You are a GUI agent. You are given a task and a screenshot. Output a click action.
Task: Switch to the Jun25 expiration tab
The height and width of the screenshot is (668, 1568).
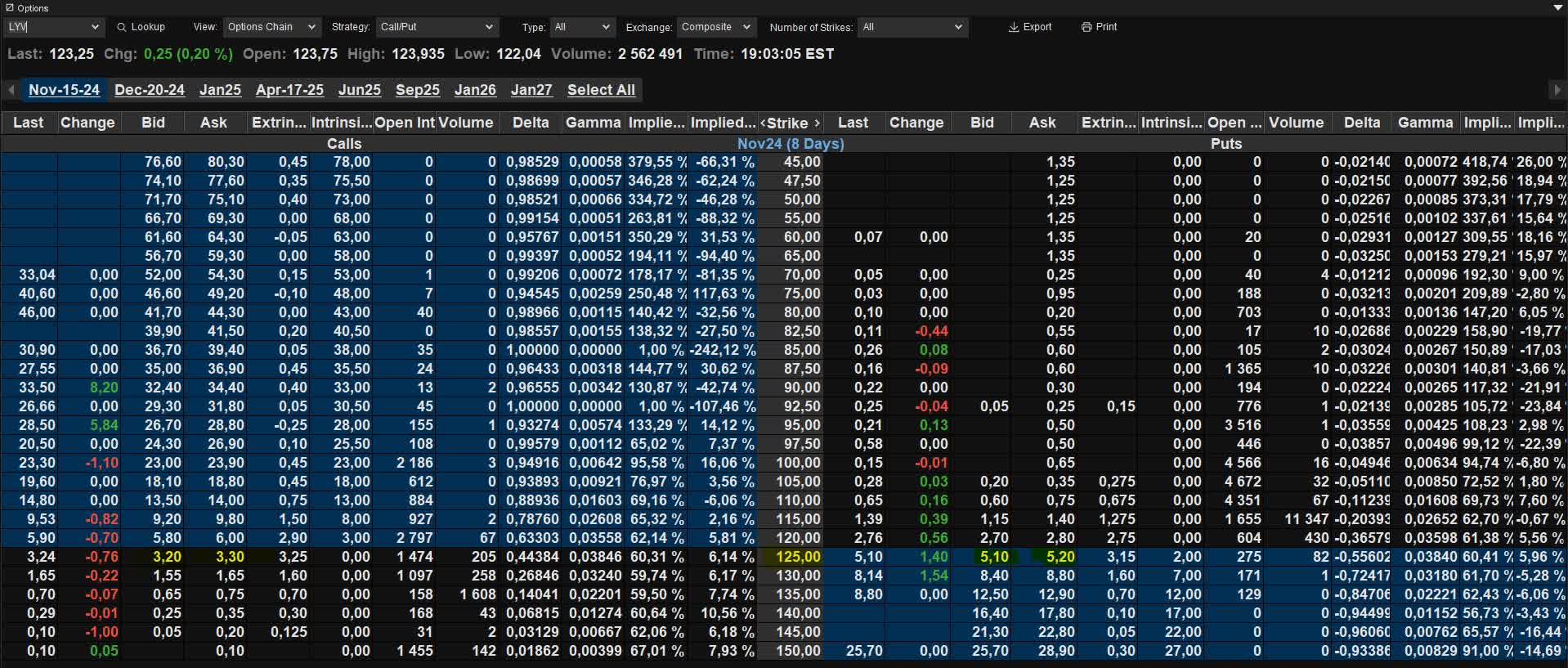(x=360, y=90)
